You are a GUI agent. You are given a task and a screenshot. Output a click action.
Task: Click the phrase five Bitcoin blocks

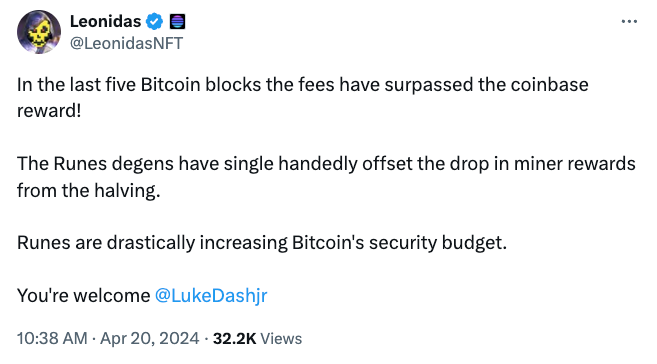[x=183, y=85]
